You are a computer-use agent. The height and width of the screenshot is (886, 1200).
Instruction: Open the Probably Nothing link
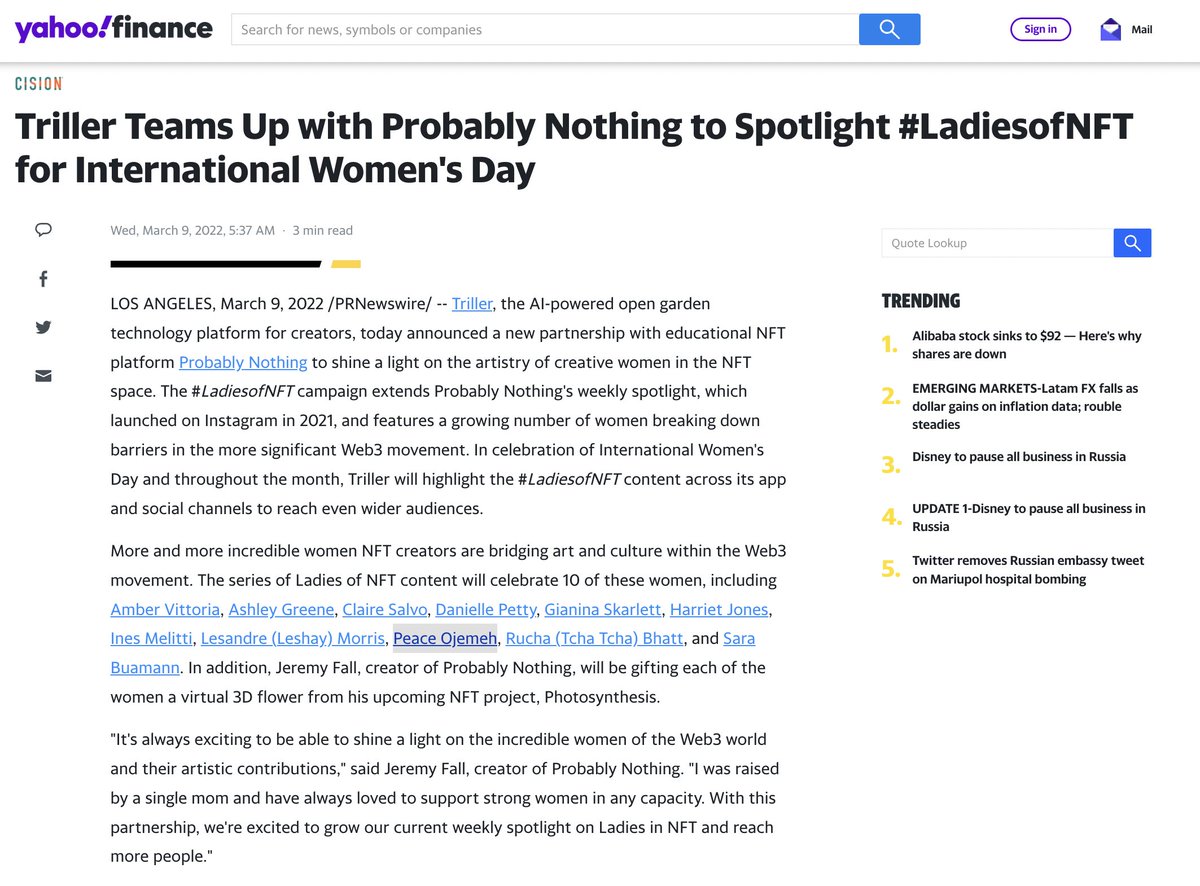point(243,362)
